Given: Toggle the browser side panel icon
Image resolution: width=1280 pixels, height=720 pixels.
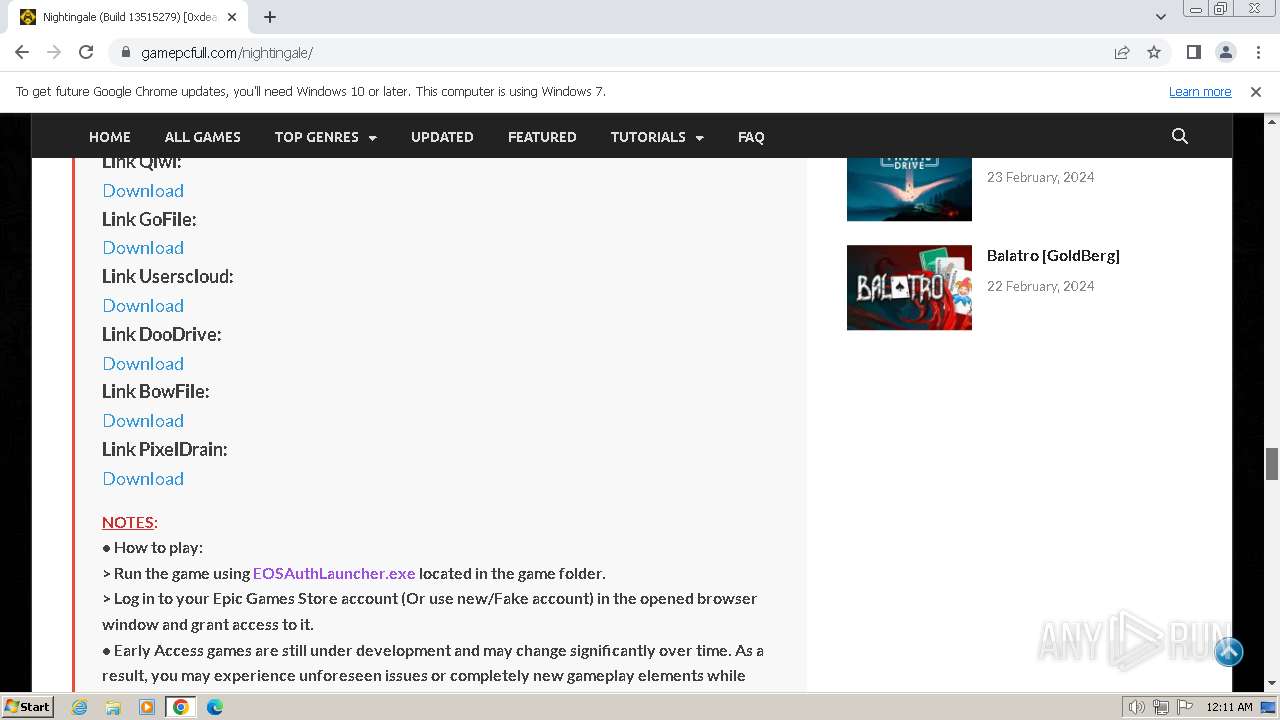Looking at the screenshot, I should [x=1193, y=53].
